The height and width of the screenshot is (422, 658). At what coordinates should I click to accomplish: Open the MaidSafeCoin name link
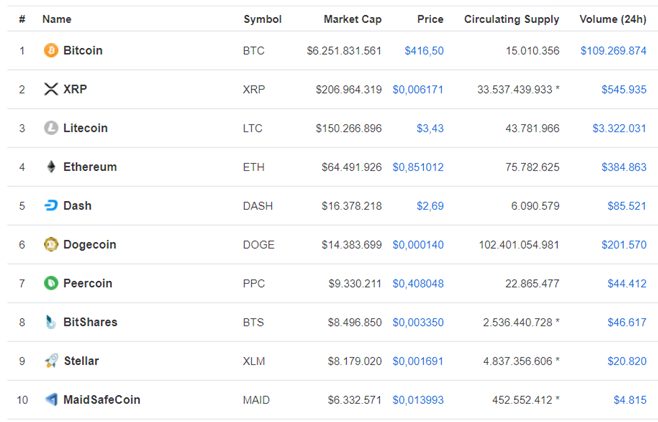click(102, 399)
